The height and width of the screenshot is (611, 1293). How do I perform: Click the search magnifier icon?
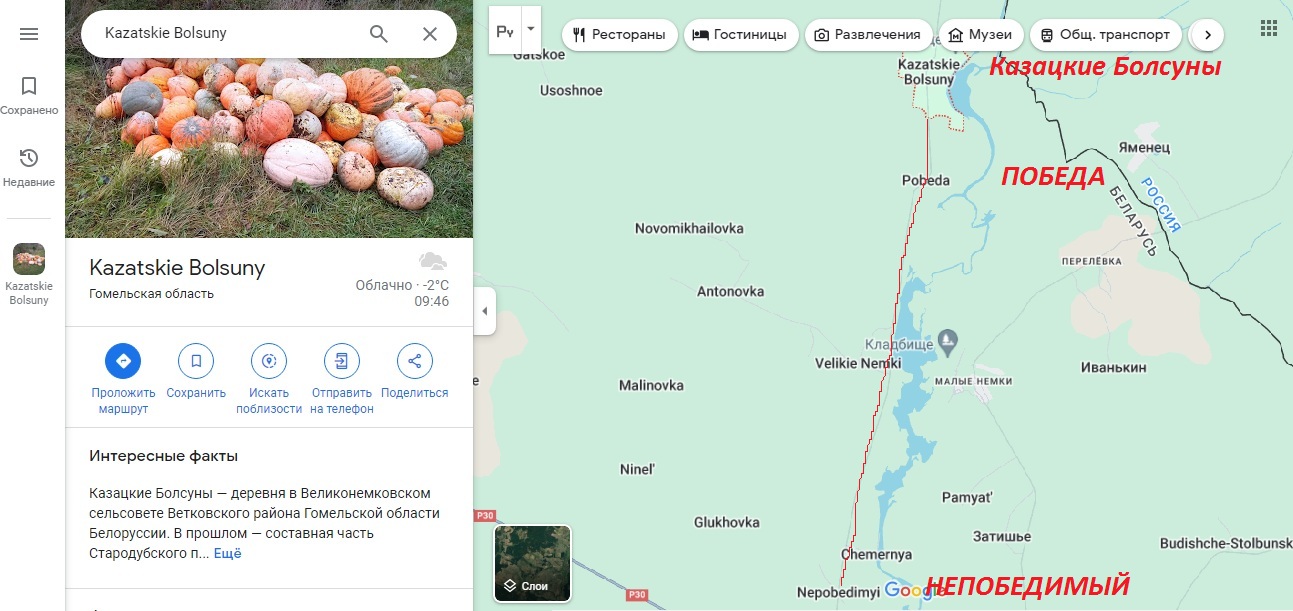pos(379,34)
